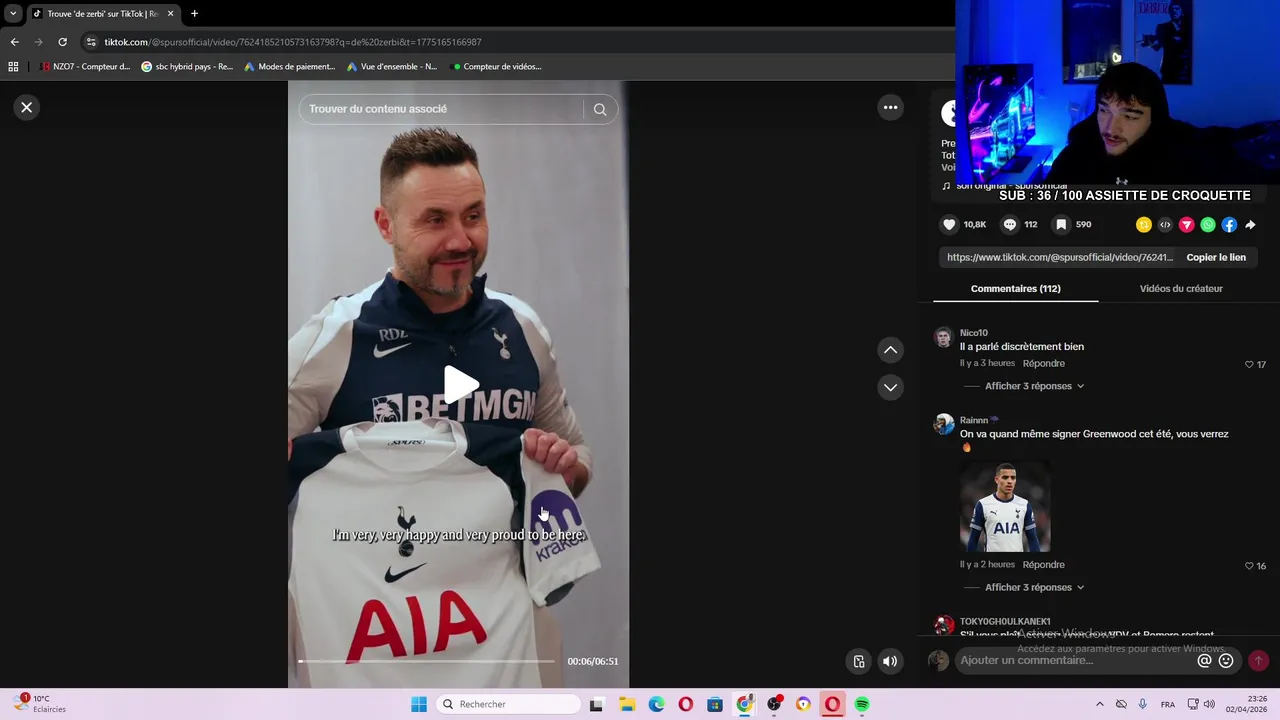
Task: Open the Vue d'ensemble bookmark
Action: [x=392, y=67]
